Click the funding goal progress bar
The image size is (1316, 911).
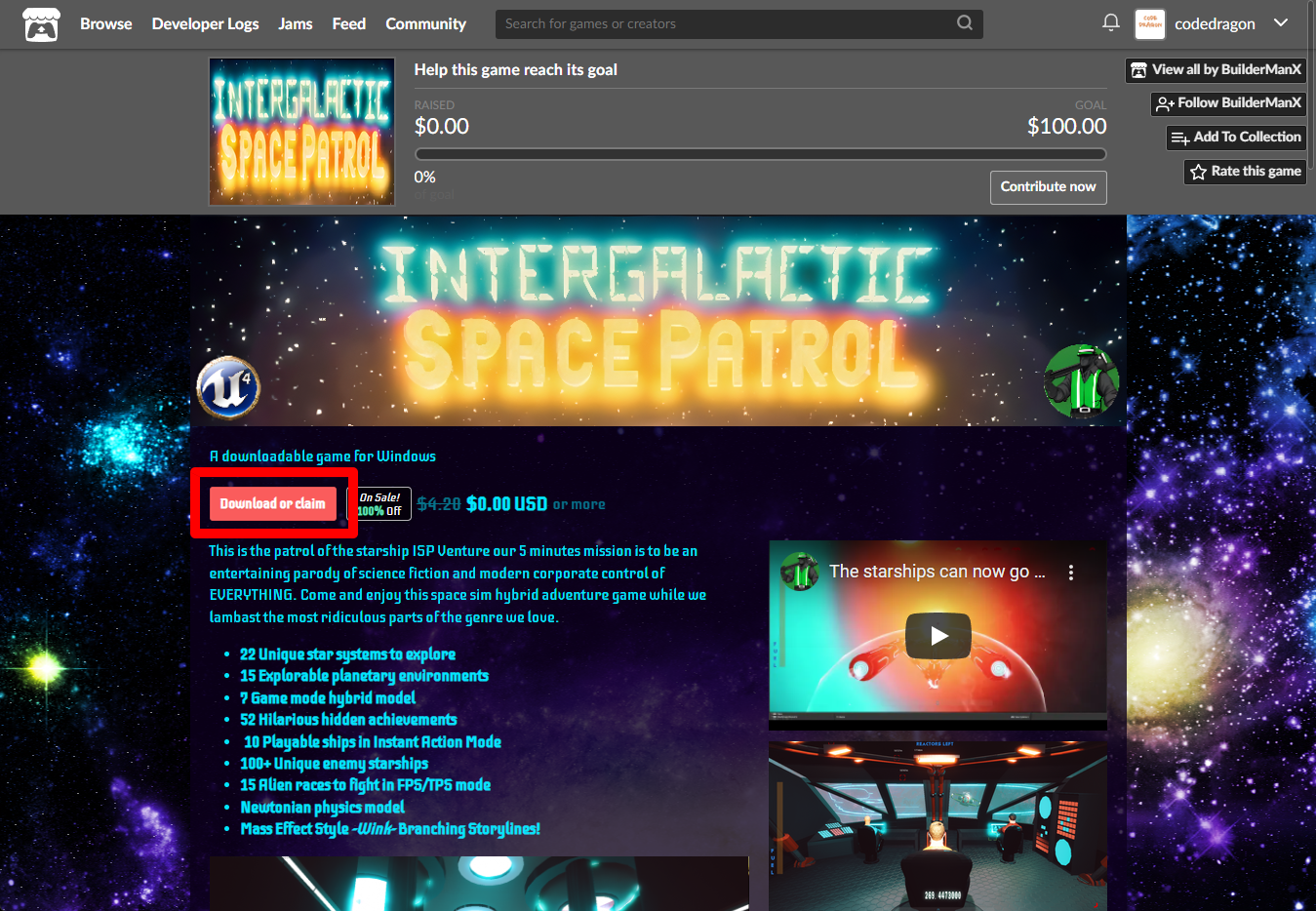[760, 154]
